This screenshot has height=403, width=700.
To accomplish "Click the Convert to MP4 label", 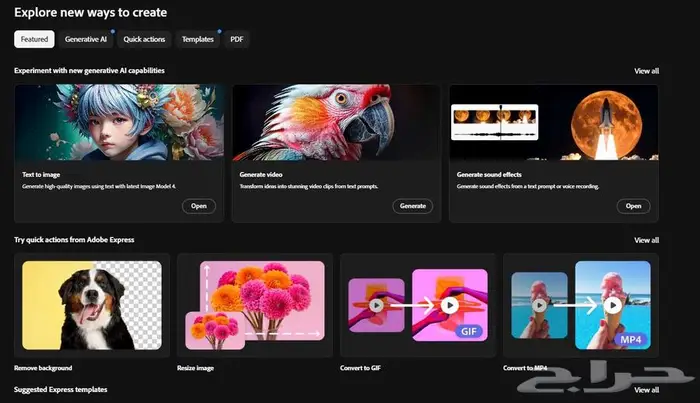I will click(x=525, y=368).
